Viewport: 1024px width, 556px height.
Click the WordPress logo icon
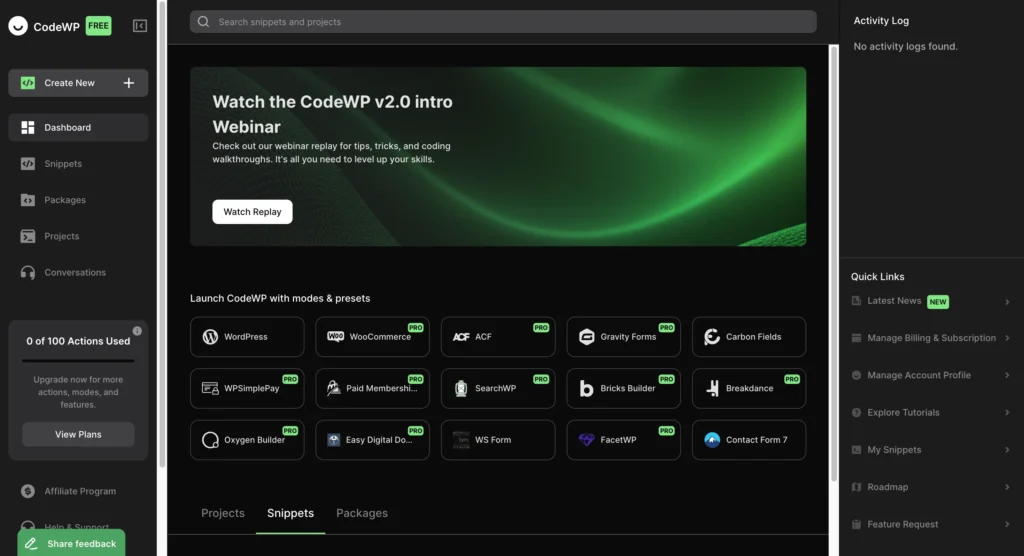(210, 336)
